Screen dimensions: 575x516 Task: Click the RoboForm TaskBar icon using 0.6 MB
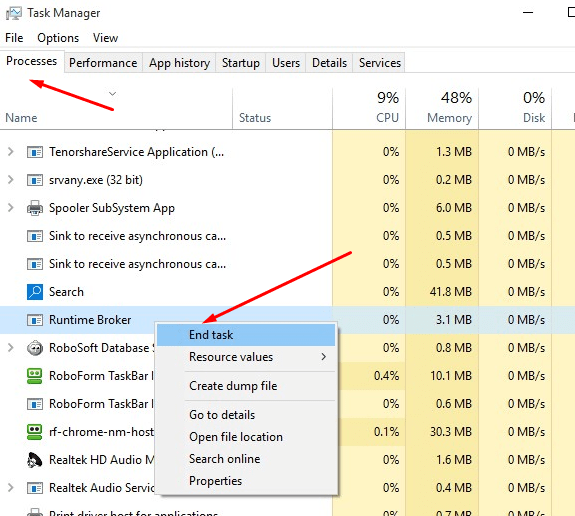tap(35, 404)
